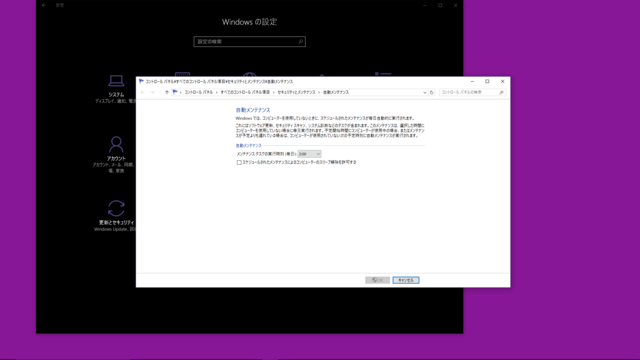The width and height of the screenshot is (640, 360).
Task: Click the OK button with shield icon
Action: (x=378, y=280)
